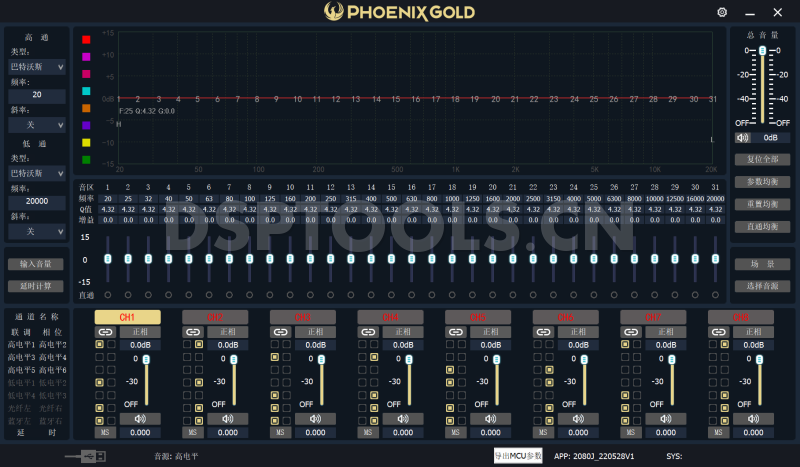Select the CH1 channel tab
This screenshot has width=800, height=467.
(128, 317)
